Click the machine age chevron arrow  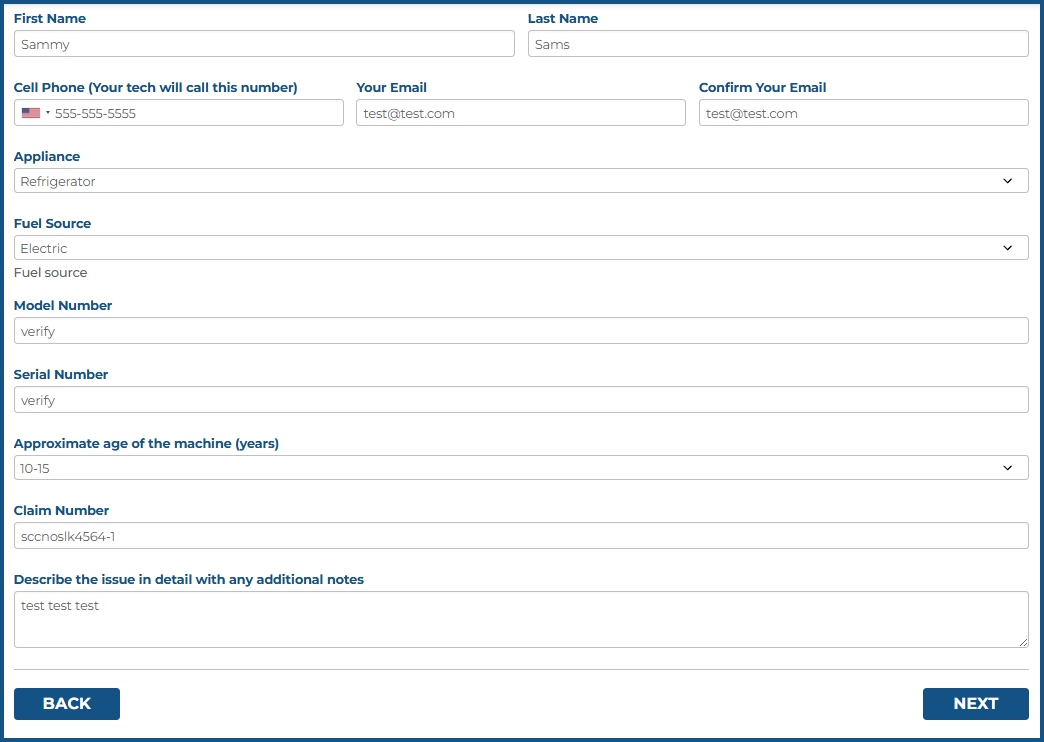point(1007,468)
